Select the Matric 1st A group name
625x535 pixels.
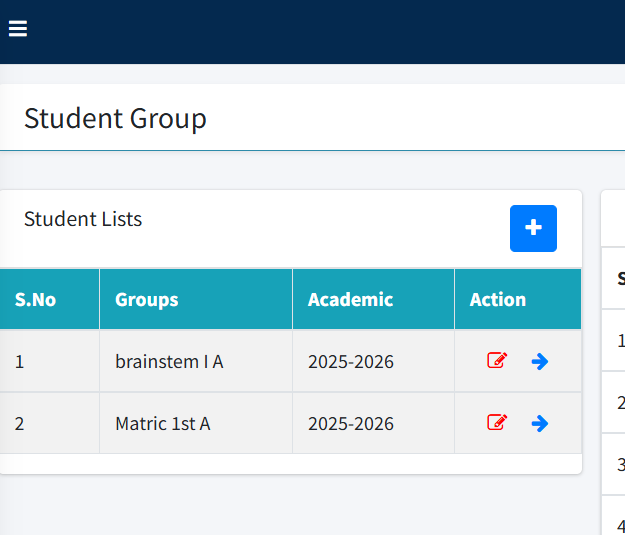point(162,423)
